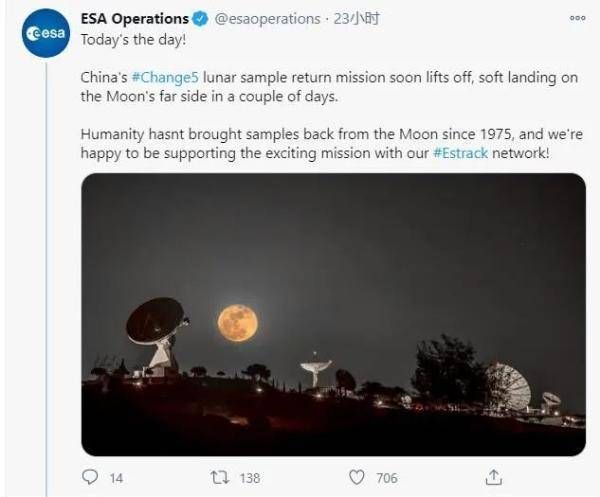Click the @esaoperations handle
This screenshot has width=600, height=497.
tap(268, 19)
